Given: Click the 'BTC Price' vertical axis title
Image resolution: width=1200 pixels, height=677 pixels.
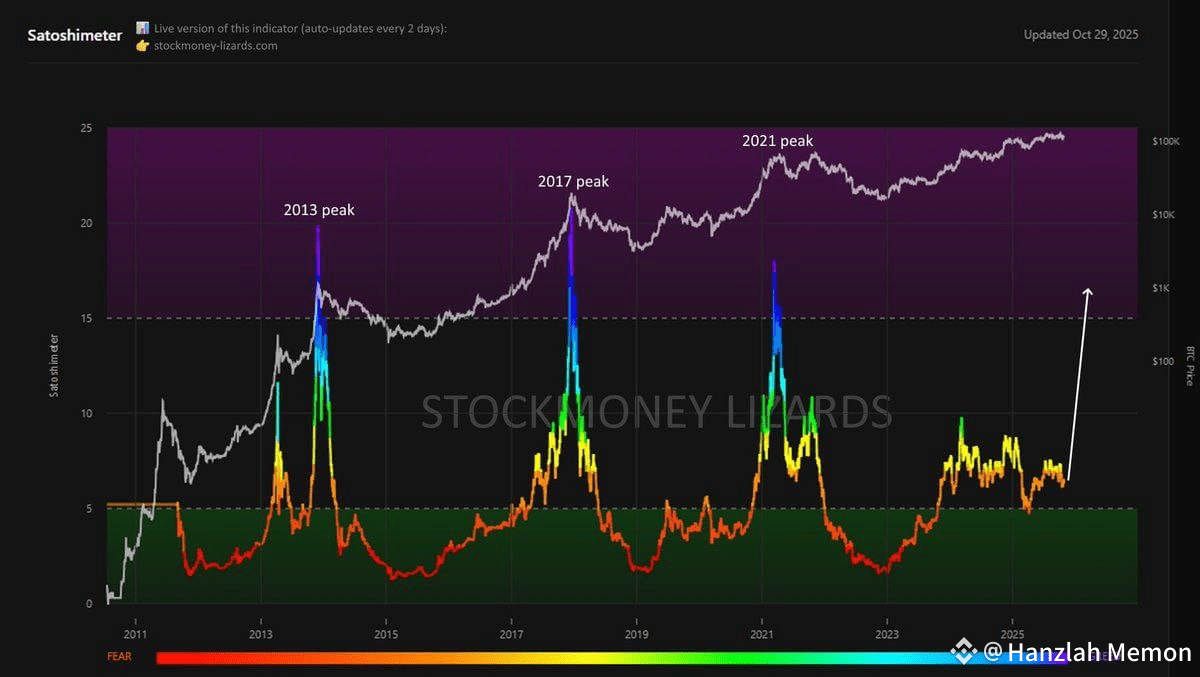Looking at the screenshot, I should click(x=1190, y=366).
